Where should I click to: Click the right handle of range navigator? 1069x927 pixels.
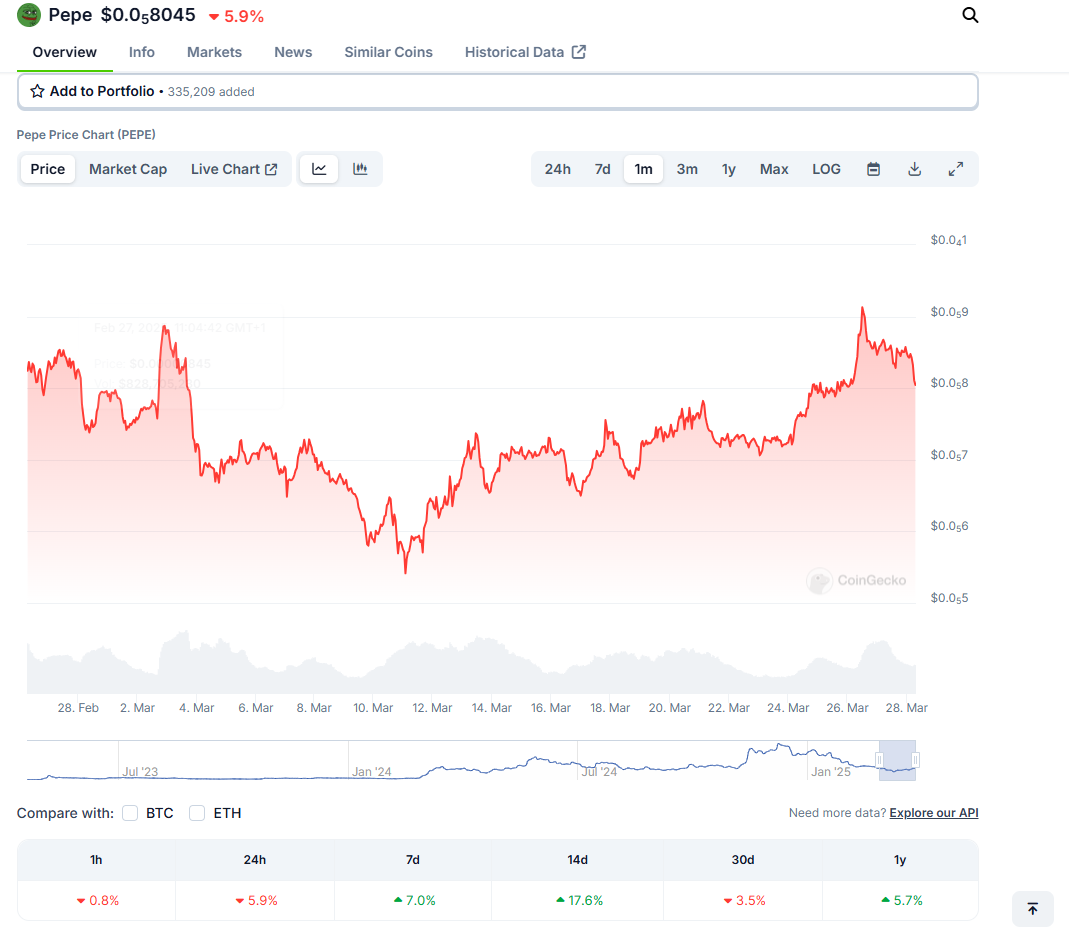coord(916,760)
